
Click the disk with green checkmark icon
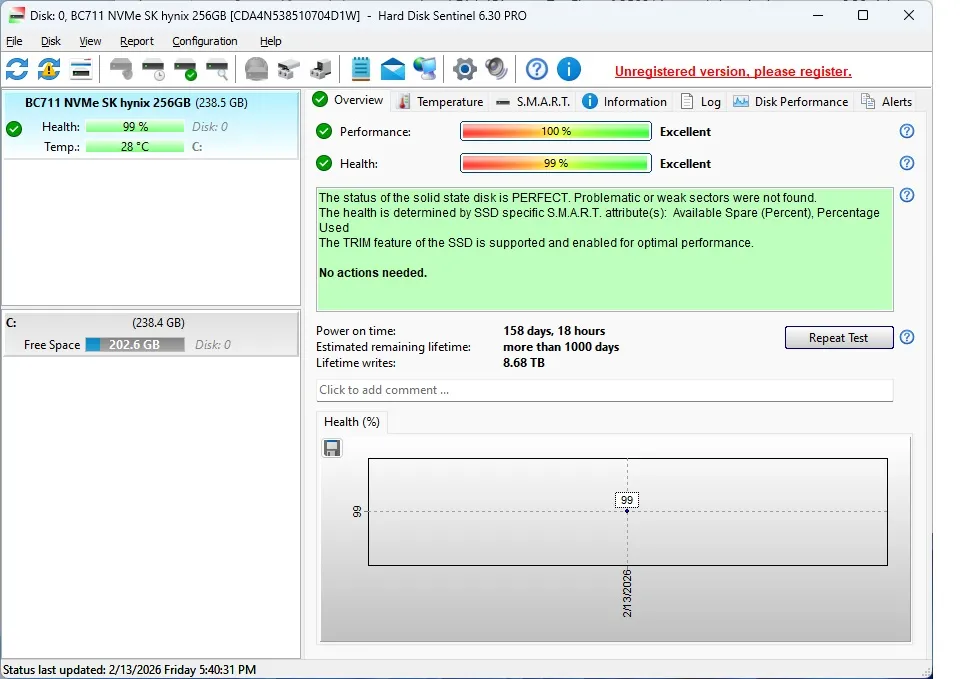(x=185, y=69)
